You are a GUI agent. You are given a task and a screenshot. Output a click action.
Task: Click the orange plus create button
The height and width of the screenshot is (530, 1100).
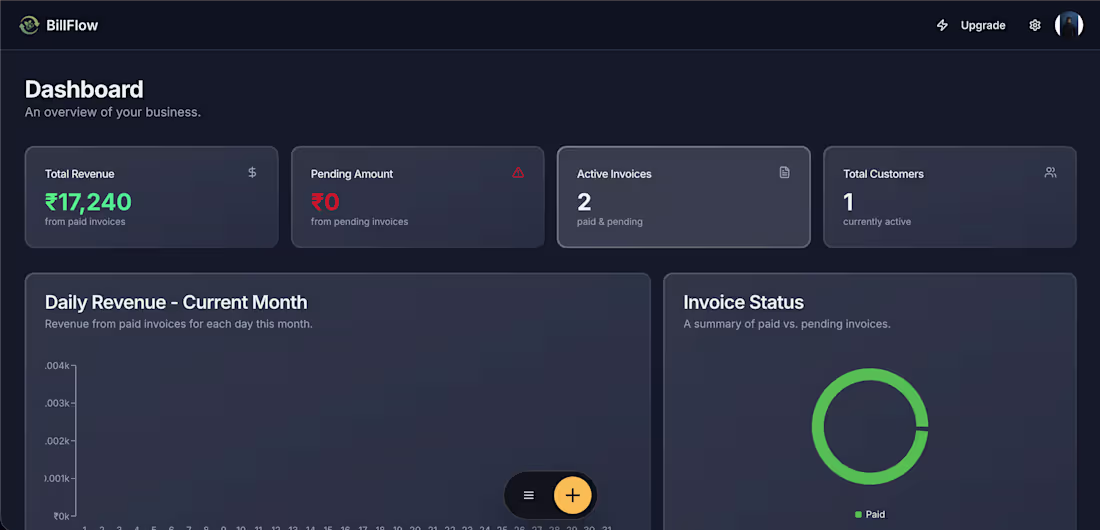pos(572,495)
